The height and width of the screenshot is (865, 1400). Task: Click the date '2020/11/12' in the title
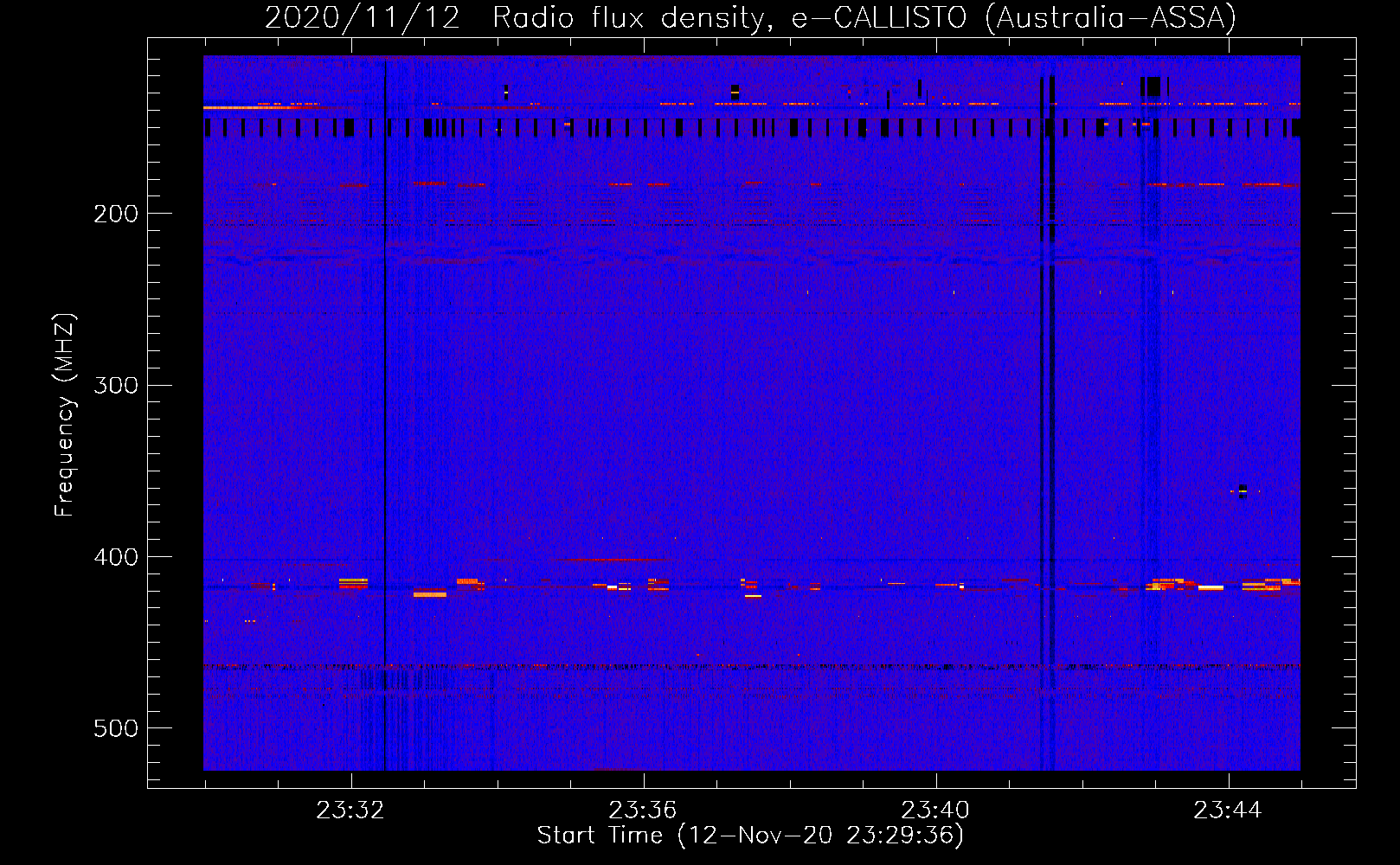(x=362, y=17)
